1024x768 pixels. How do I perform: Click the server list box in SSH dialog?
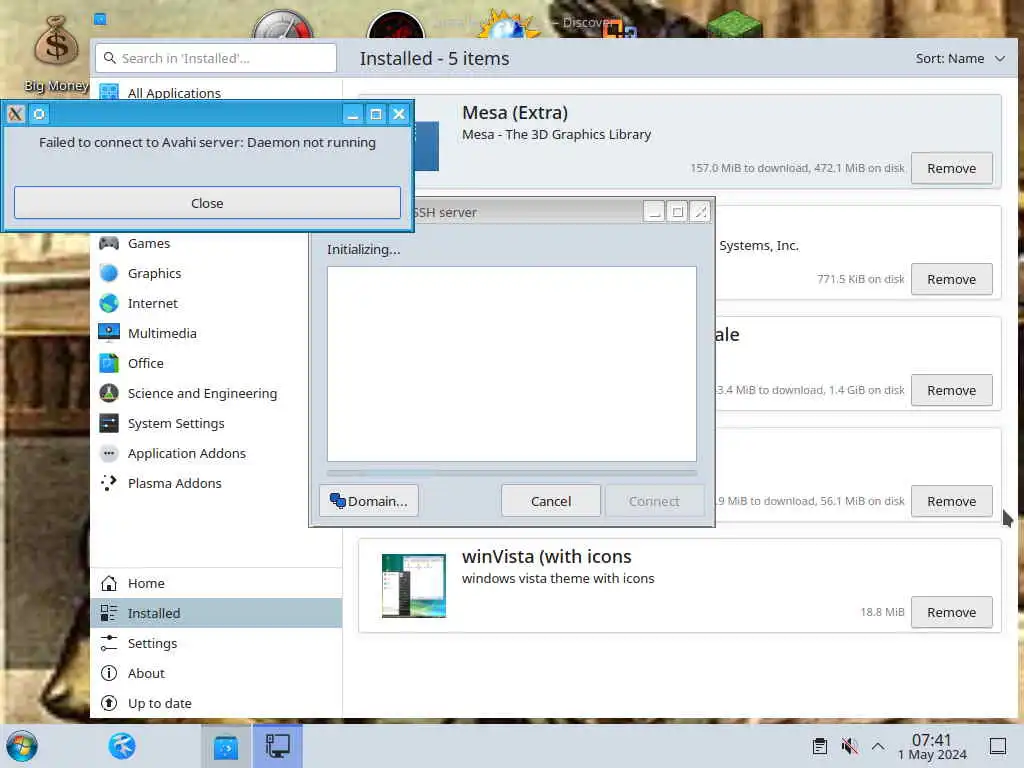[x=511, y=364]
